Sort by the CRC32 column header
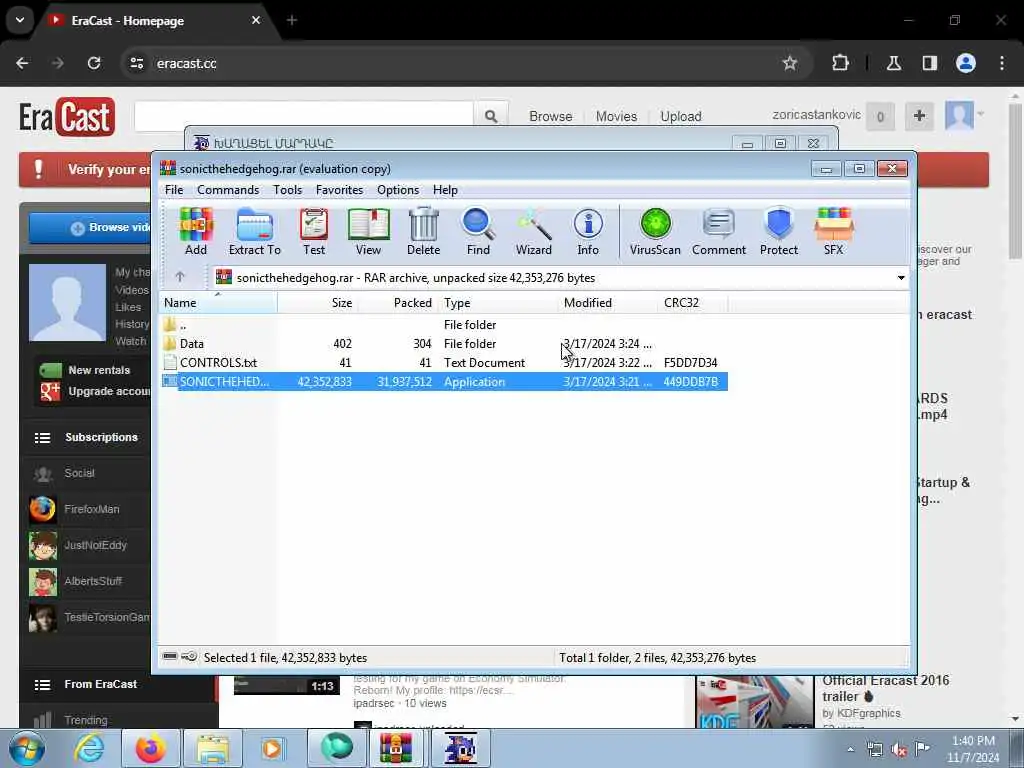Viewport: 1024px width, 768px height. 693,303
